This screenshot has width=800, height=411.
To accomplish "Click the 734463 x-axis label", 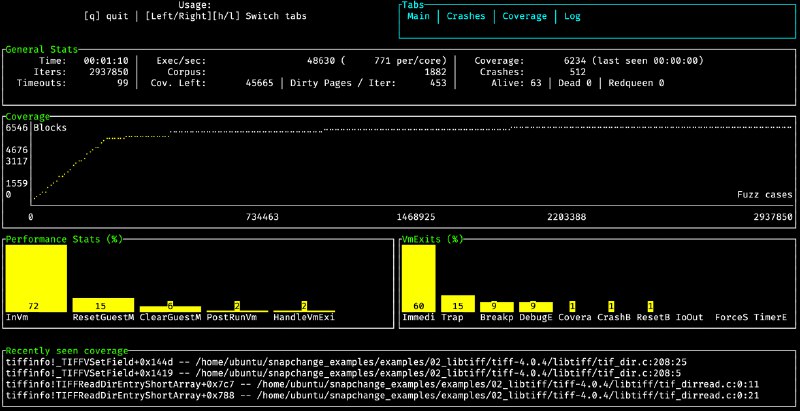I will [x=262, y=217].
